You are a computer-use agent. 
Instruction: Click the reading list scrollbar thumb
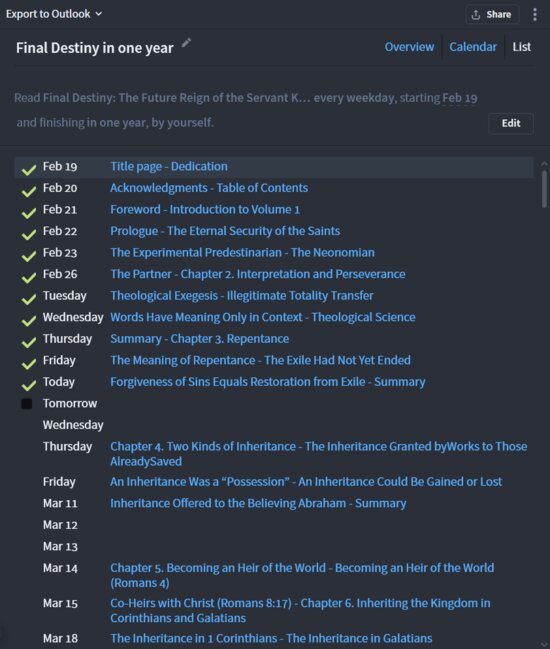pyautogui.click(x=544, y=188)
